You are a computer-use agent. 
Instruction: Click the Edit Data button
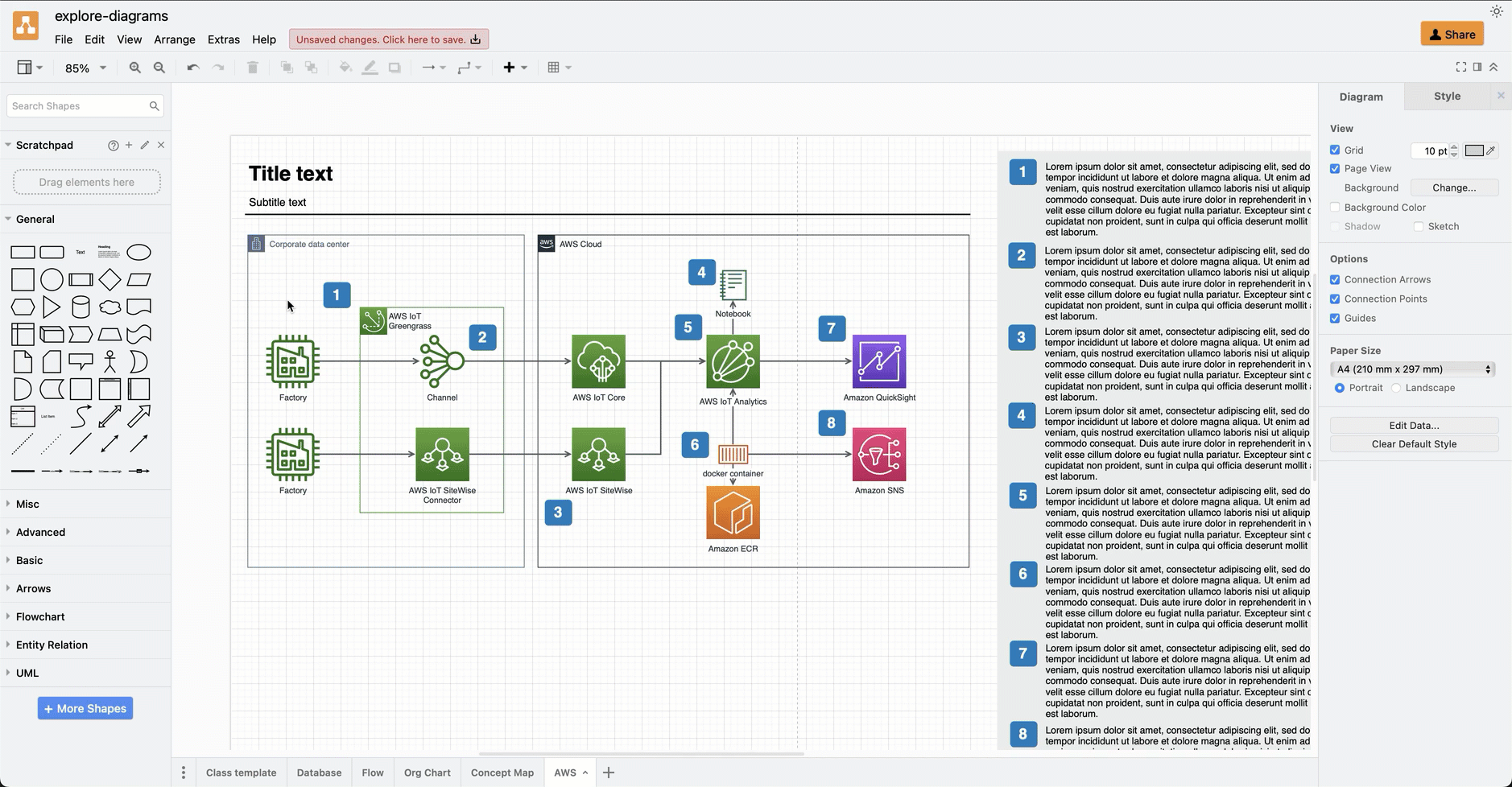[x=1413, y=425]
